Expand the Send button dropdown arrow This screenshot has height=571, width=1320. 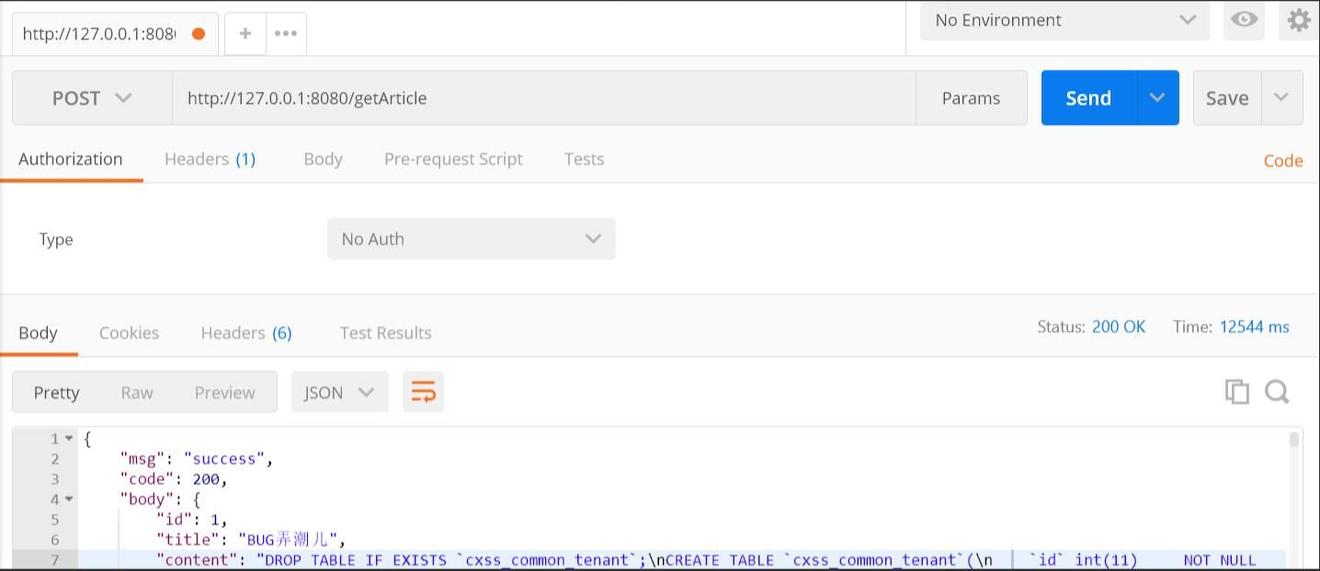[1158, 98]
